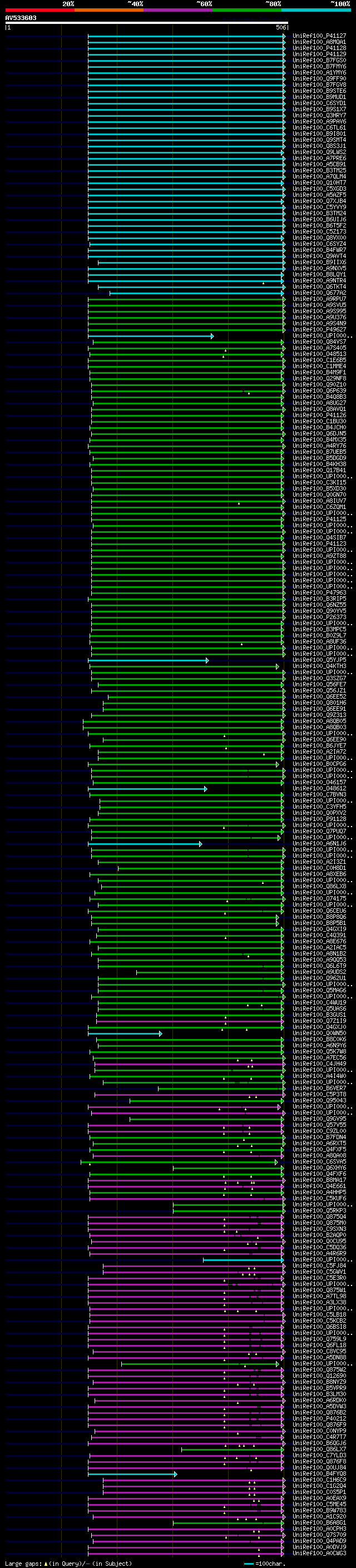Select the UniRef100_Q6EE52 hit label
The image size is (356, 1568).
[319, 697]
